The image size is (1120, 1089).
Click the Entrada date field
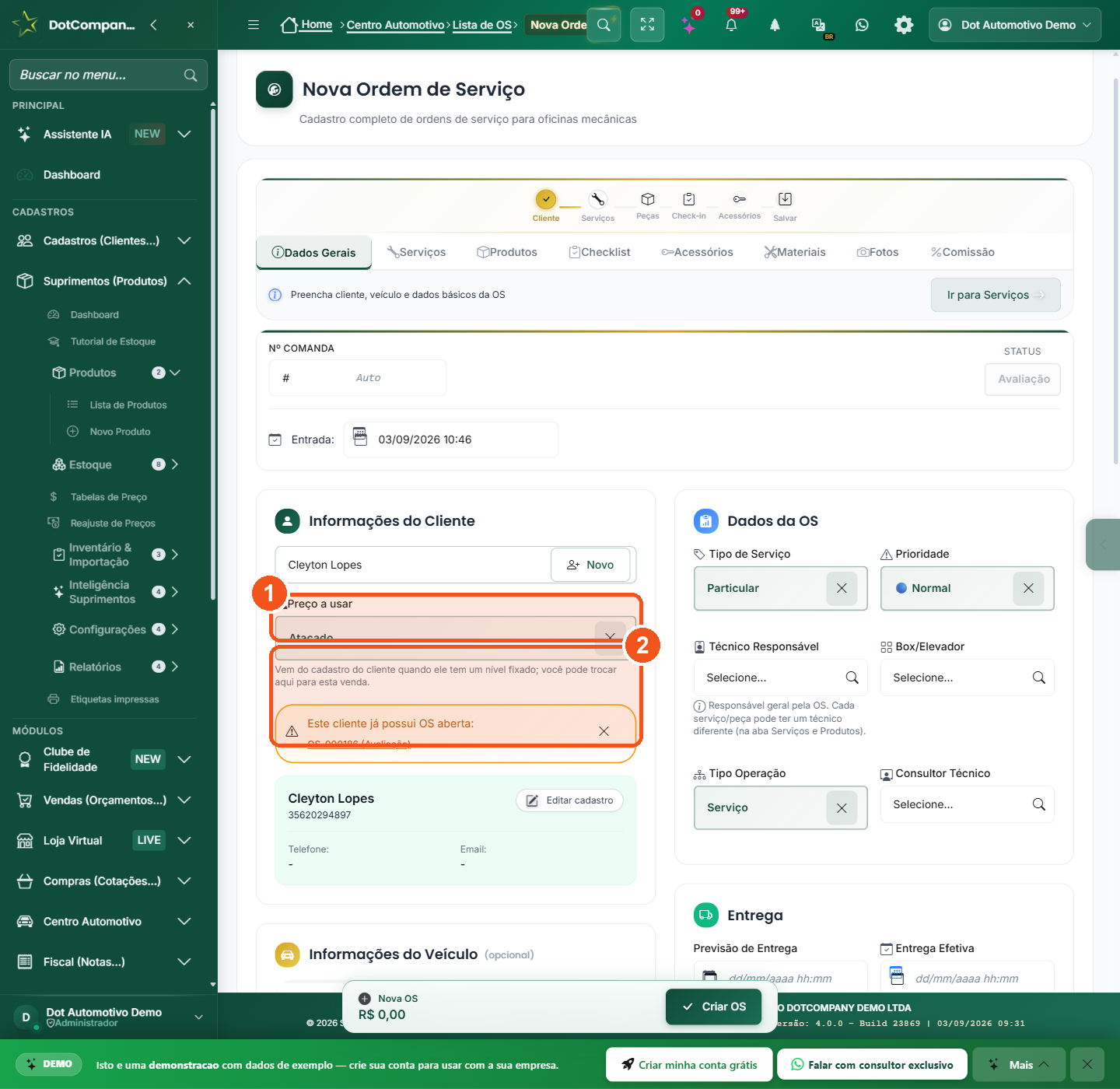click(x=451, y=439)
